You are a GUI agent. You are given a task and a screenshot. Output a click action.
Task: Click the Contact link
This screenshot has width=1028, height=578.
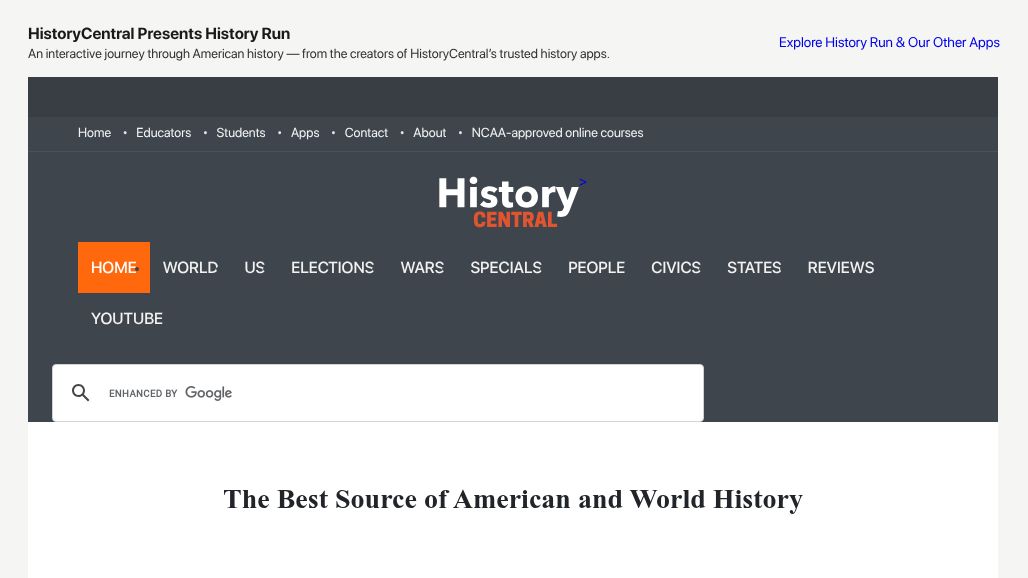pos(366,132)
